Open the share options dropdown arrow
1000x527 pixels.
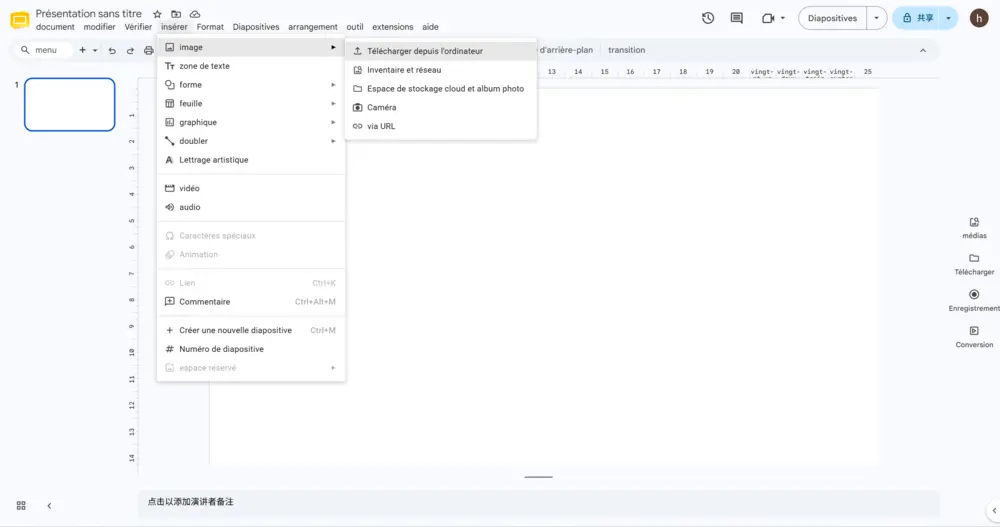(x=948, y=18)
